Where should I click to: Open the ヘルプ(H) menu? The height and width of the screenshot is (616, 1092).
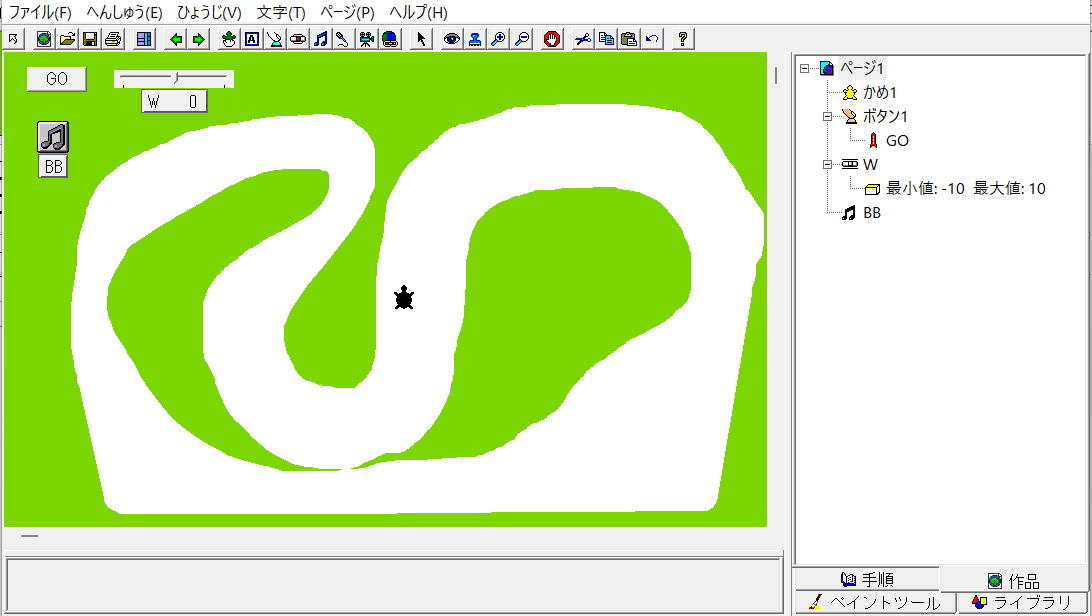[418, 13]
